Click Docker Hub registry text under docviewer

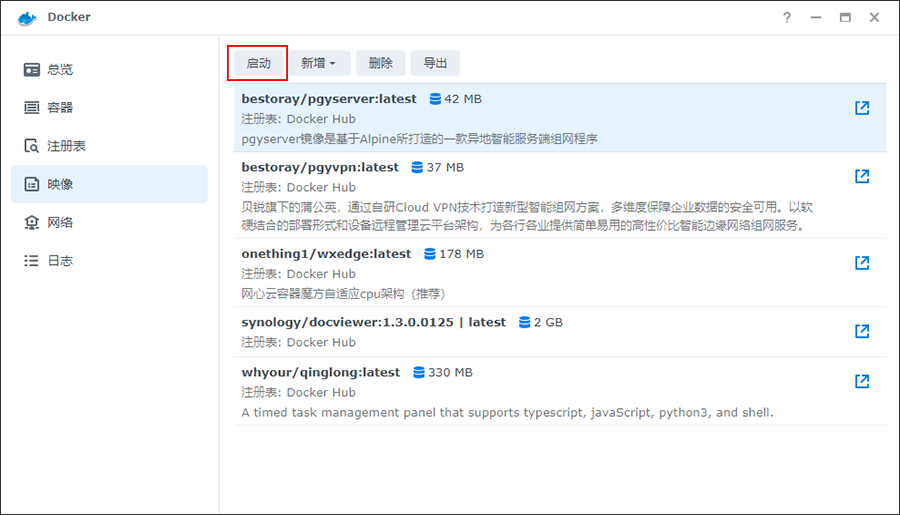click(321, 342)
